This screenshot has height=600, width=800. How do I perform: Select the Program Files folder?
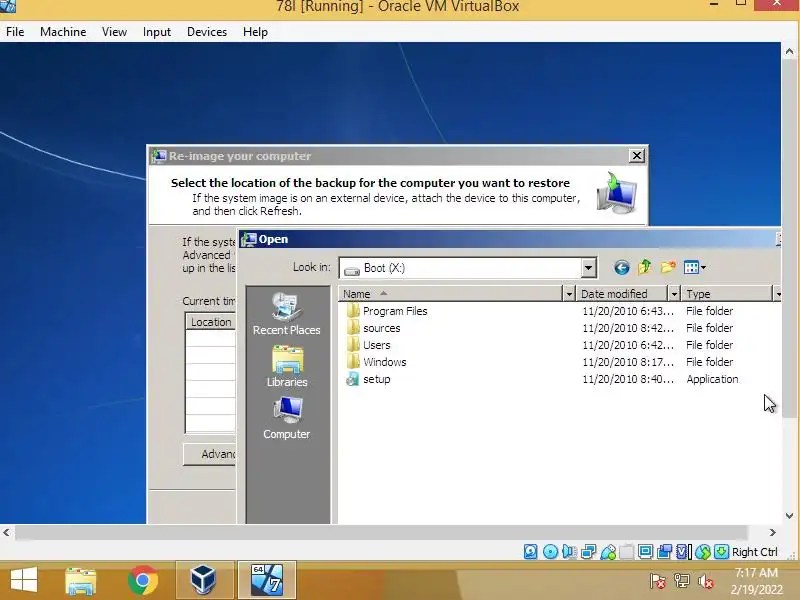(386, 311)
